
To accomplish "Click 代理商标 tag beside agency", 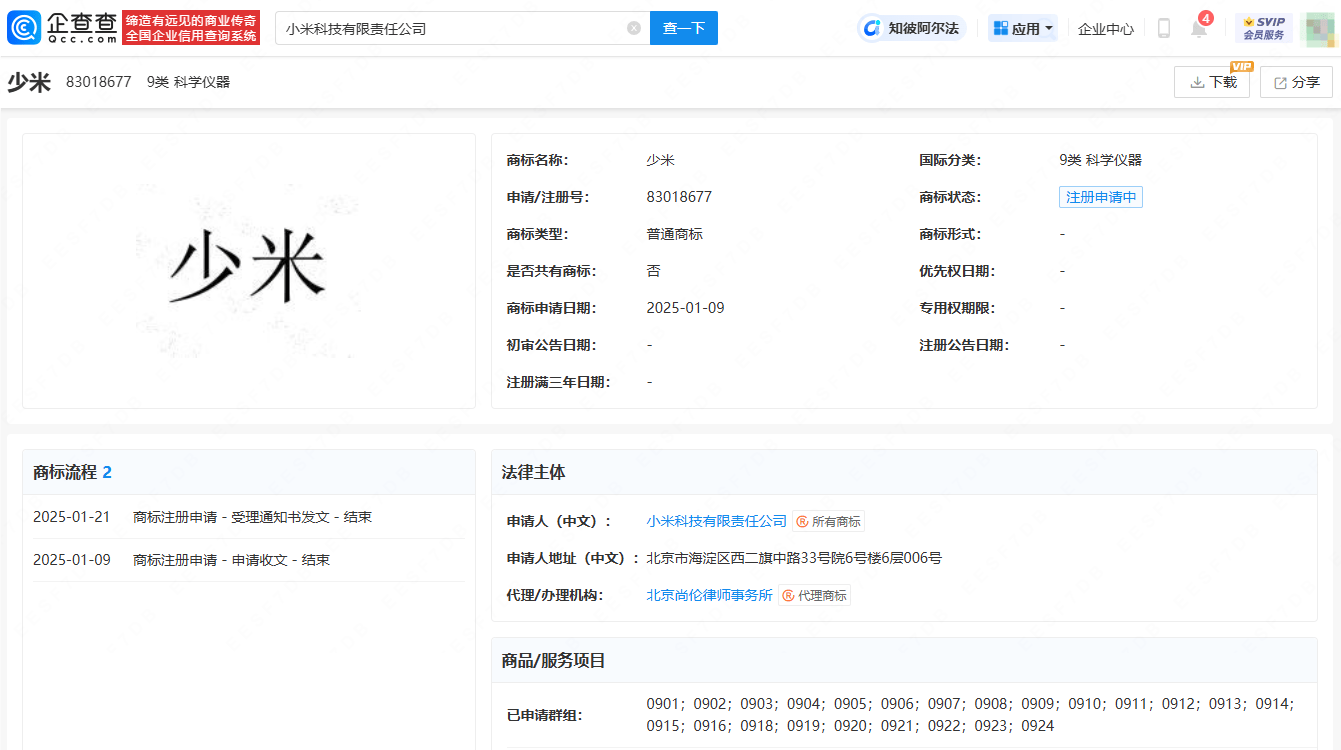I will pyautogui.click(x=815, y=595).
